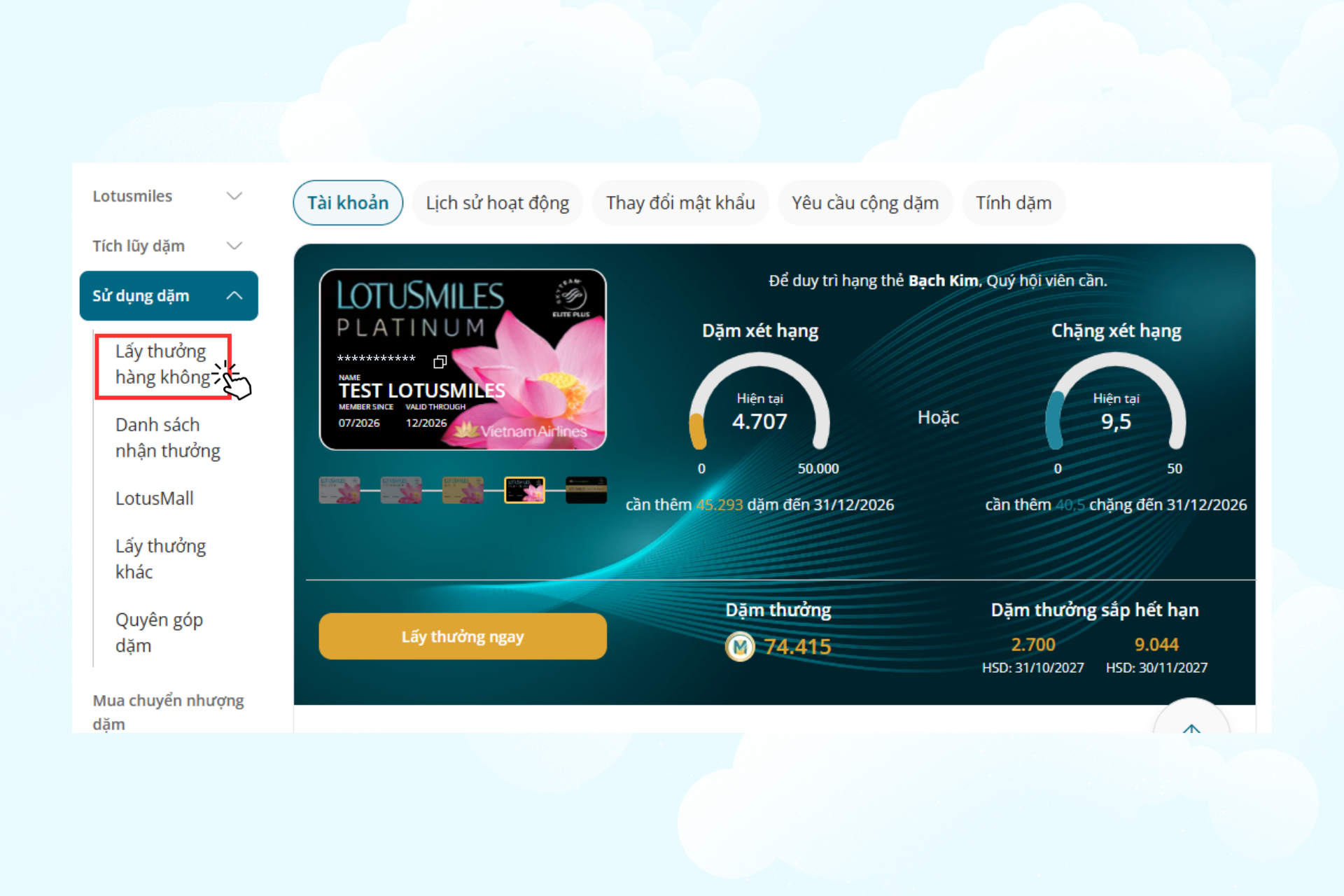Open the Tính dặm tab
The width and height of the screenshot is (1344, 896).
pos(1014,203)
